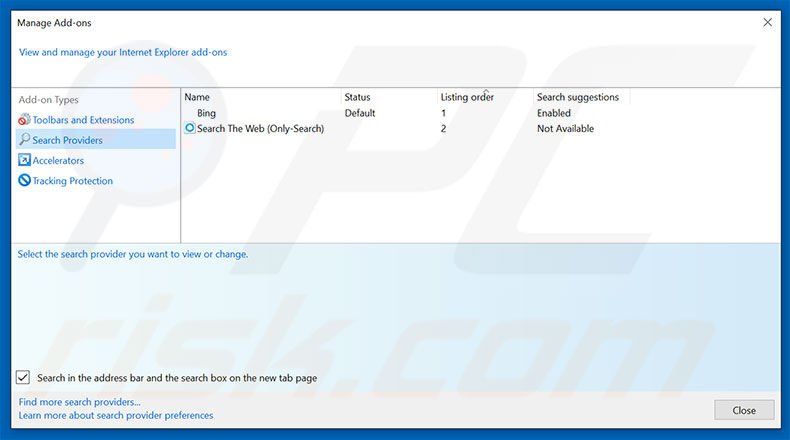Screen dimensions: 790x440
Task: Sort list by Name column header
Action: [x=196, y=97]
